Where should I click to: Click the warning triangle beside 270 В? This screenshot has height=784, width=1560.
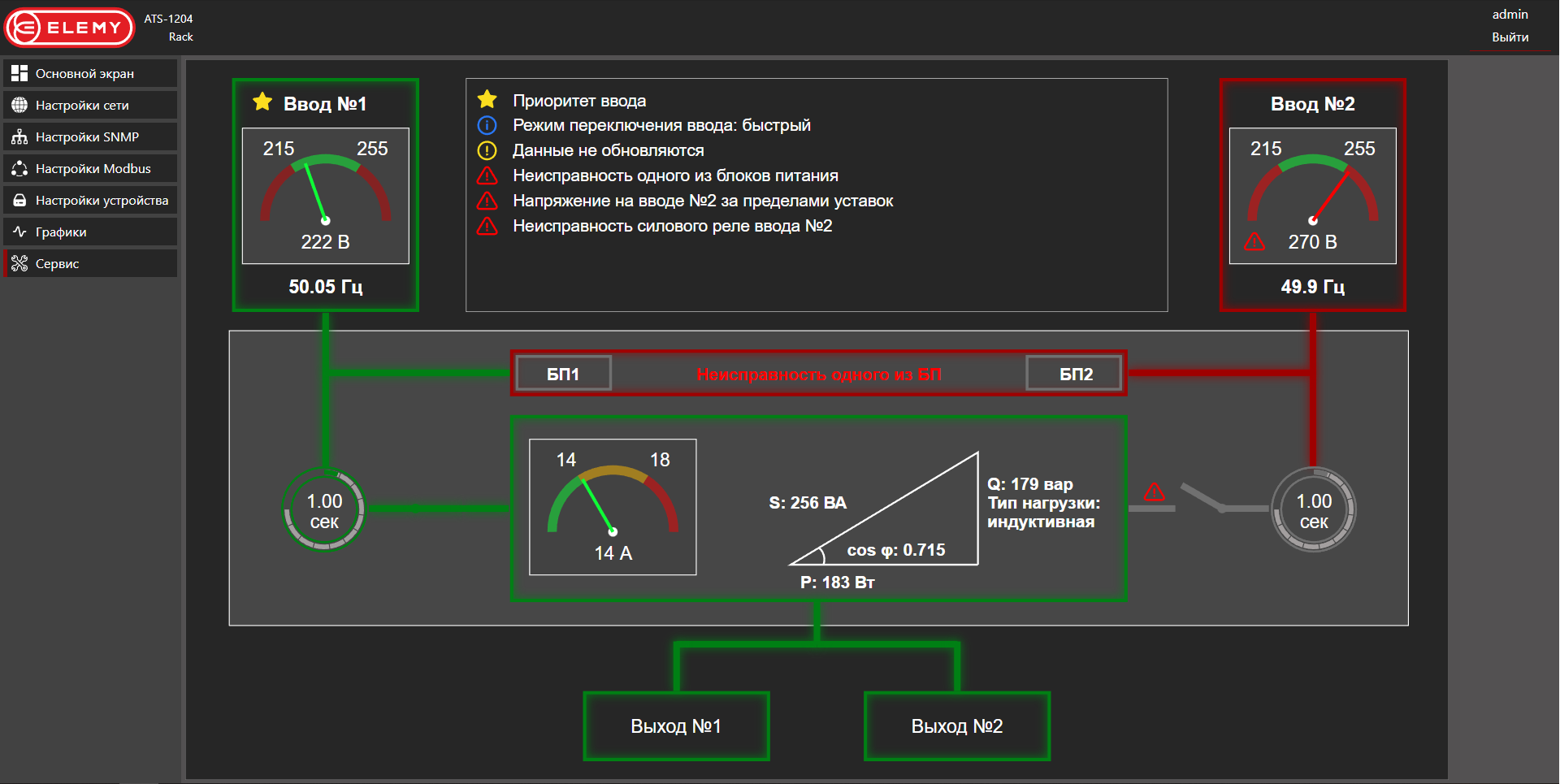tap(1255, 241)
